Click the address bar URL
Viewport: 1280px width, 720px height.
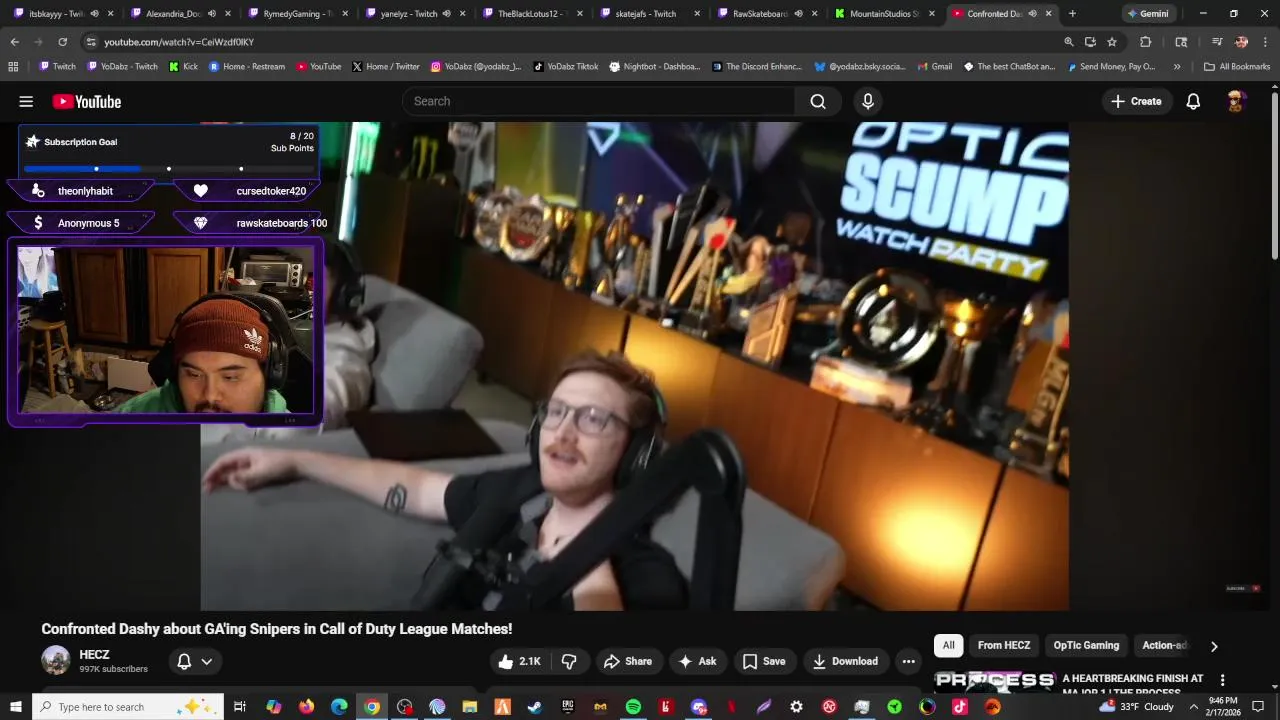[179, 42]
